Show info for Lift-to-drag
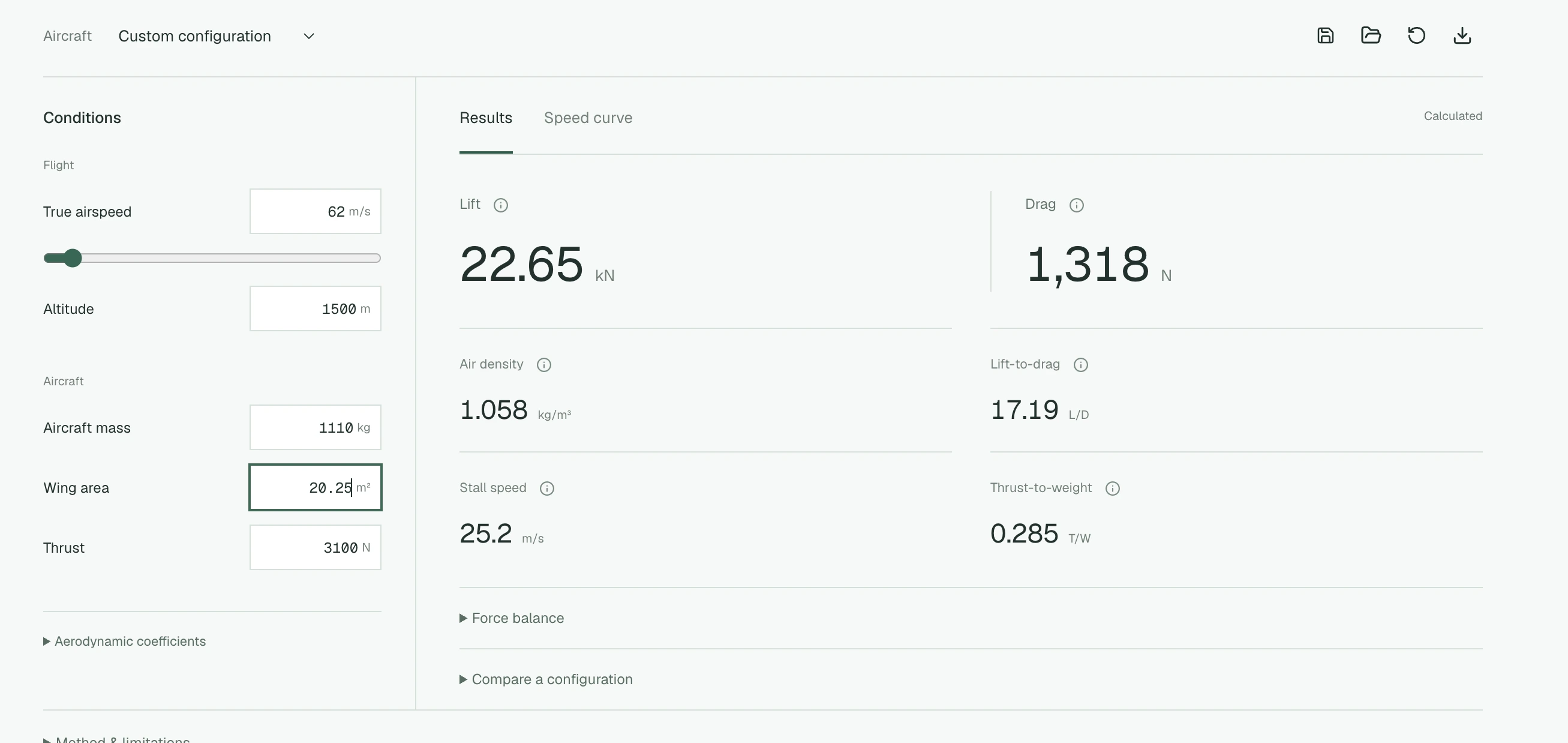The width and height of the screenshot is (1568, 743). point(1080,365)
